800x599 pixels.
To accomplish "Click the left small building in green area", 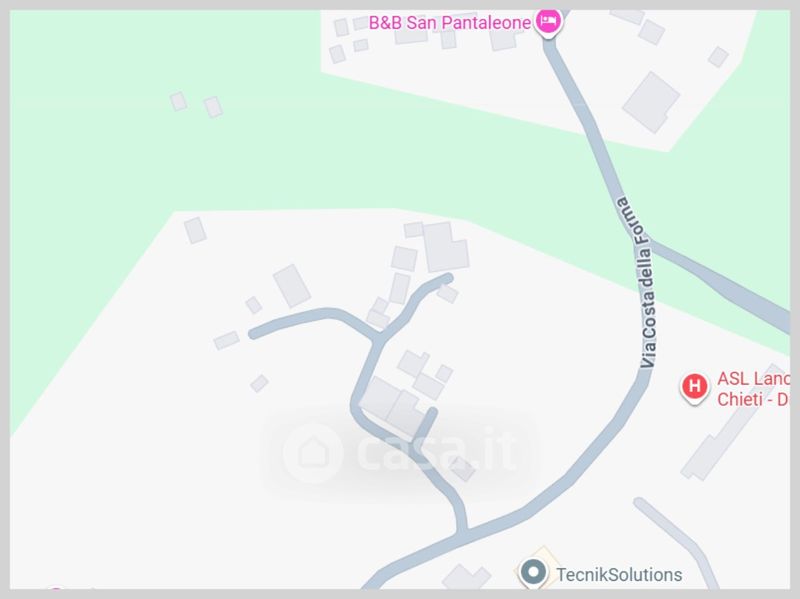I will click(x=178, y=102).
